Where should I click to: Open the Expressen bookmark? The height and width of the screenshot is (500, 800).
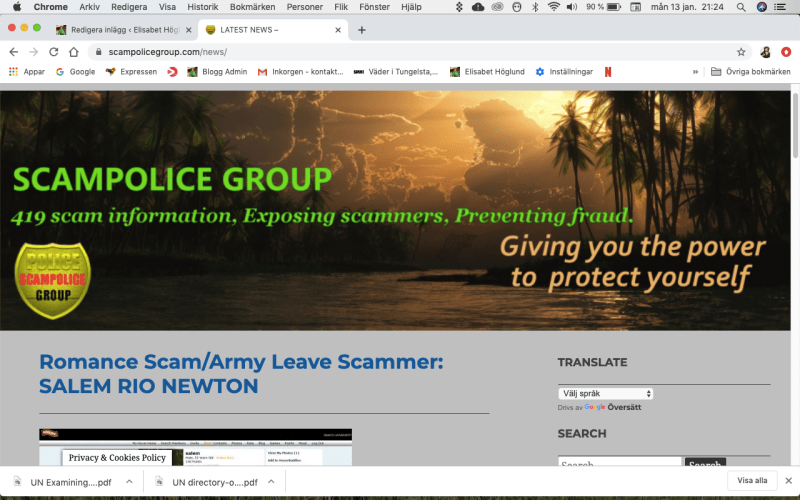click(131, 72)
